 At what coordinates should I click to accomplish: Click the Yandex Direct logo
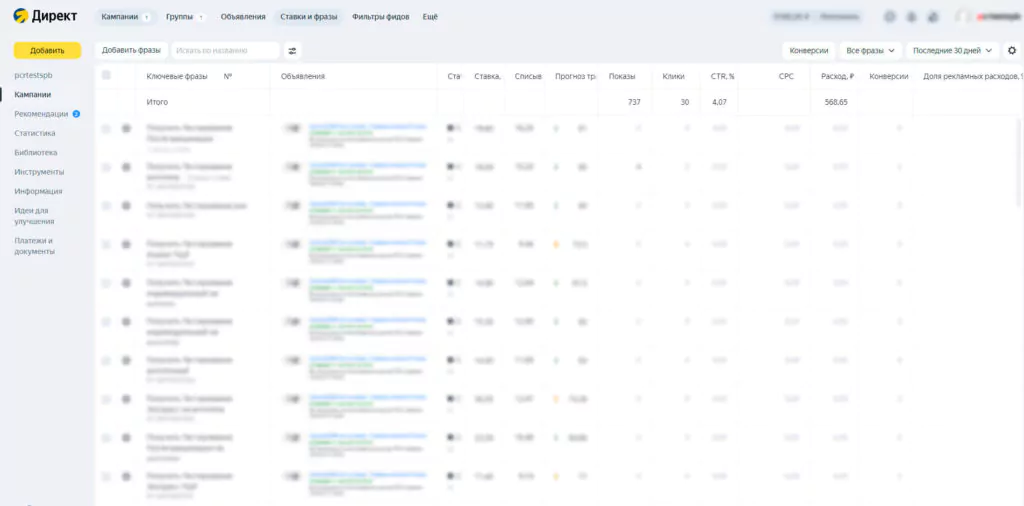(x=46, y=16)
